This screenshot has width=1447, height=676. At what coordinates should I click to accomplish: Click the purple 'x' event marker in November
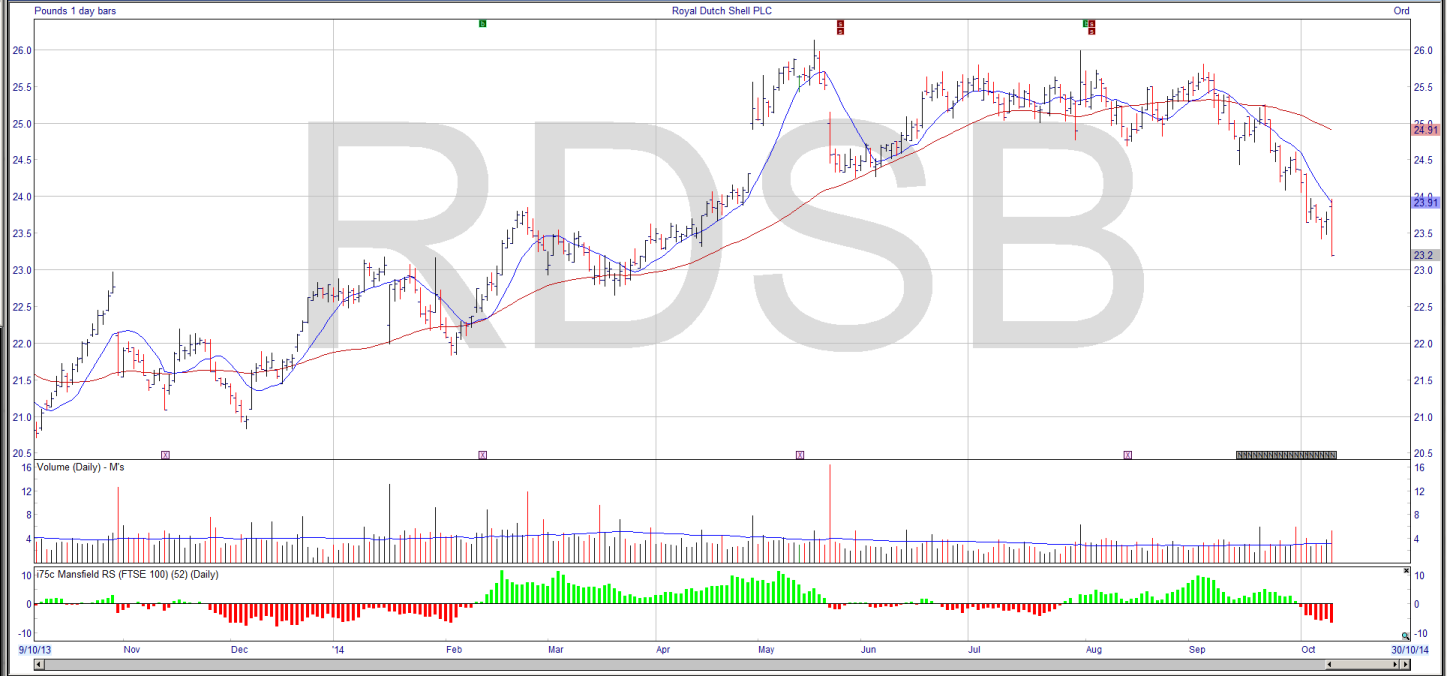pyautogui.click(x=166, y=455)
